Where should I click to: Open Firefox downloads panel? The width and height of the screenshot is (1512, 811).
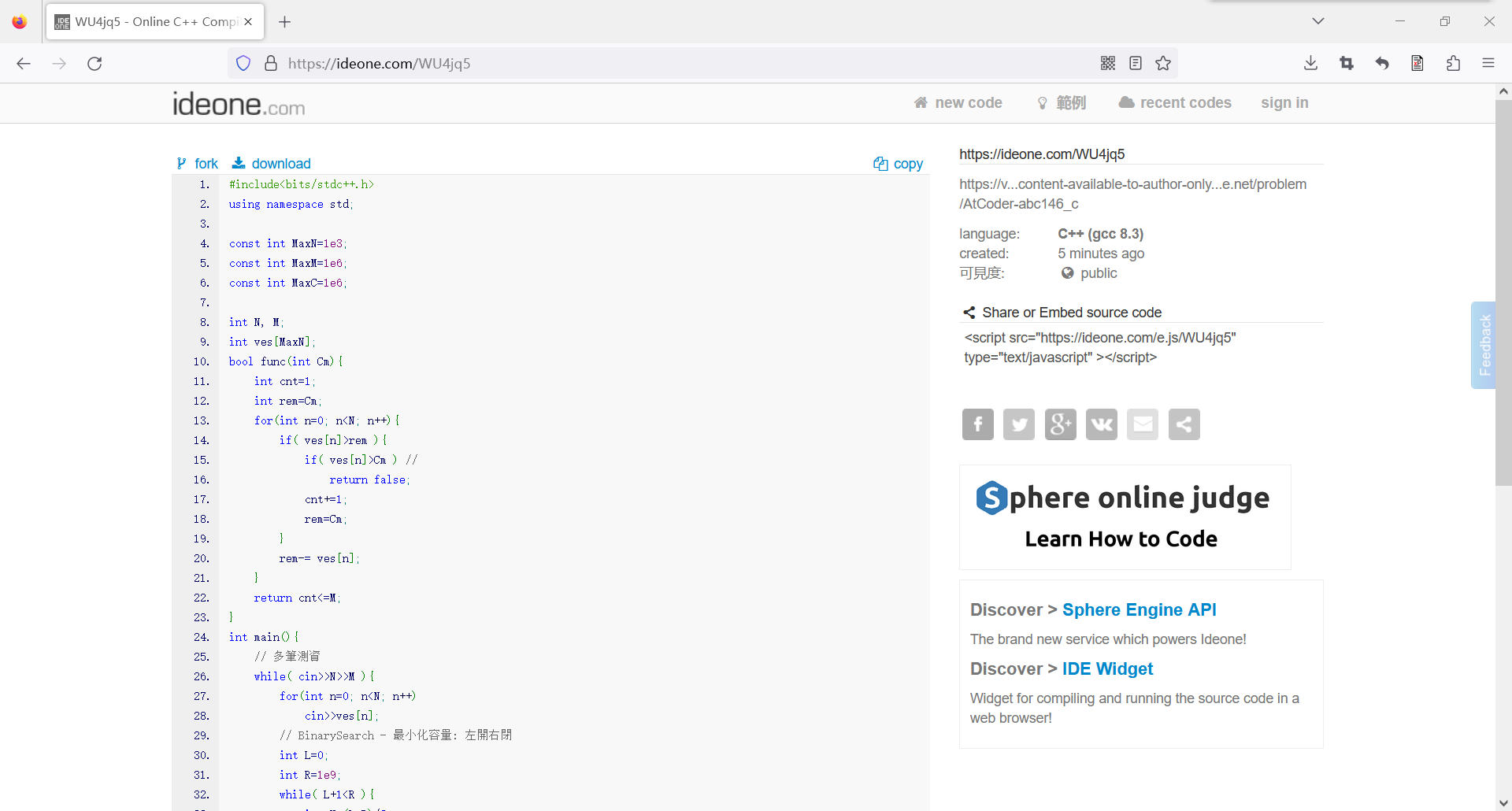click(1311, 64)
